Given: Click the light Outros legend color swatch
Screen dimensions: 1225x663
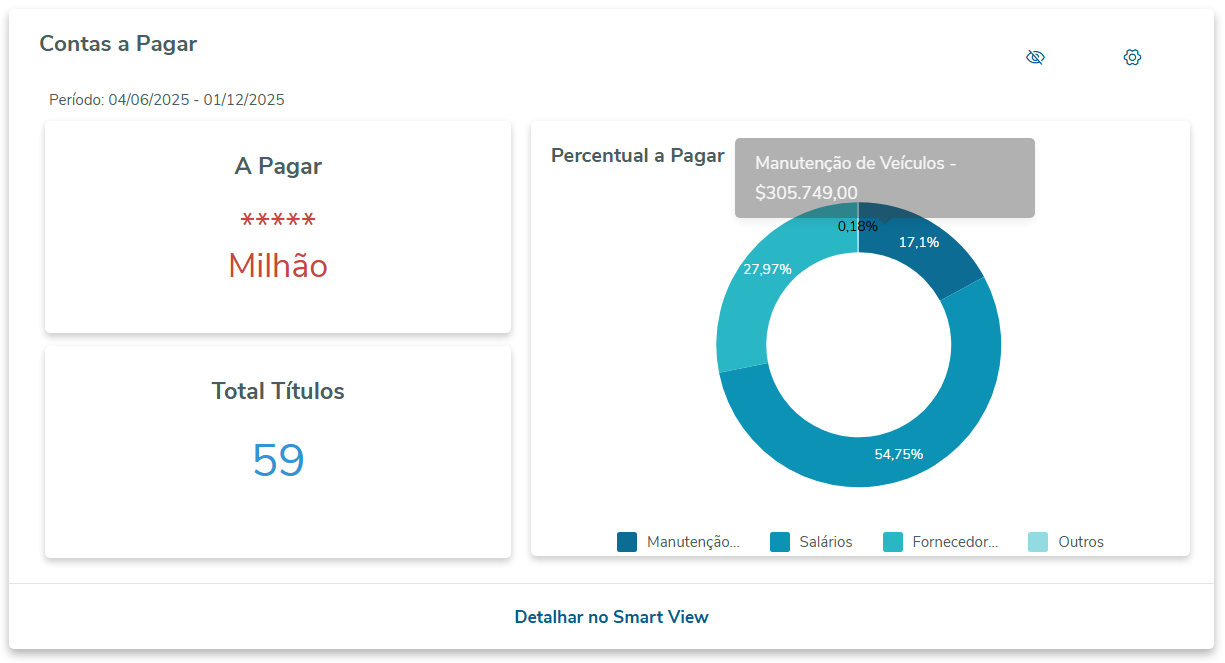Looking at the screenshot, I should [x=1038, y=542].
